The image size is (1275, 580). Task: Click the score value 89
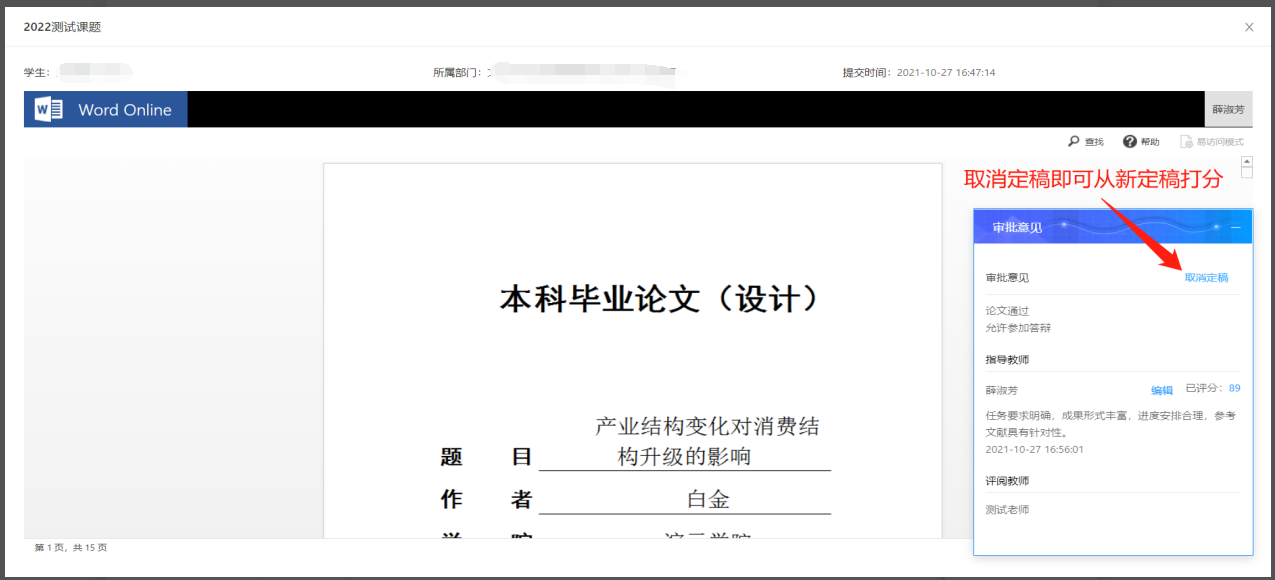point(1234,389)
